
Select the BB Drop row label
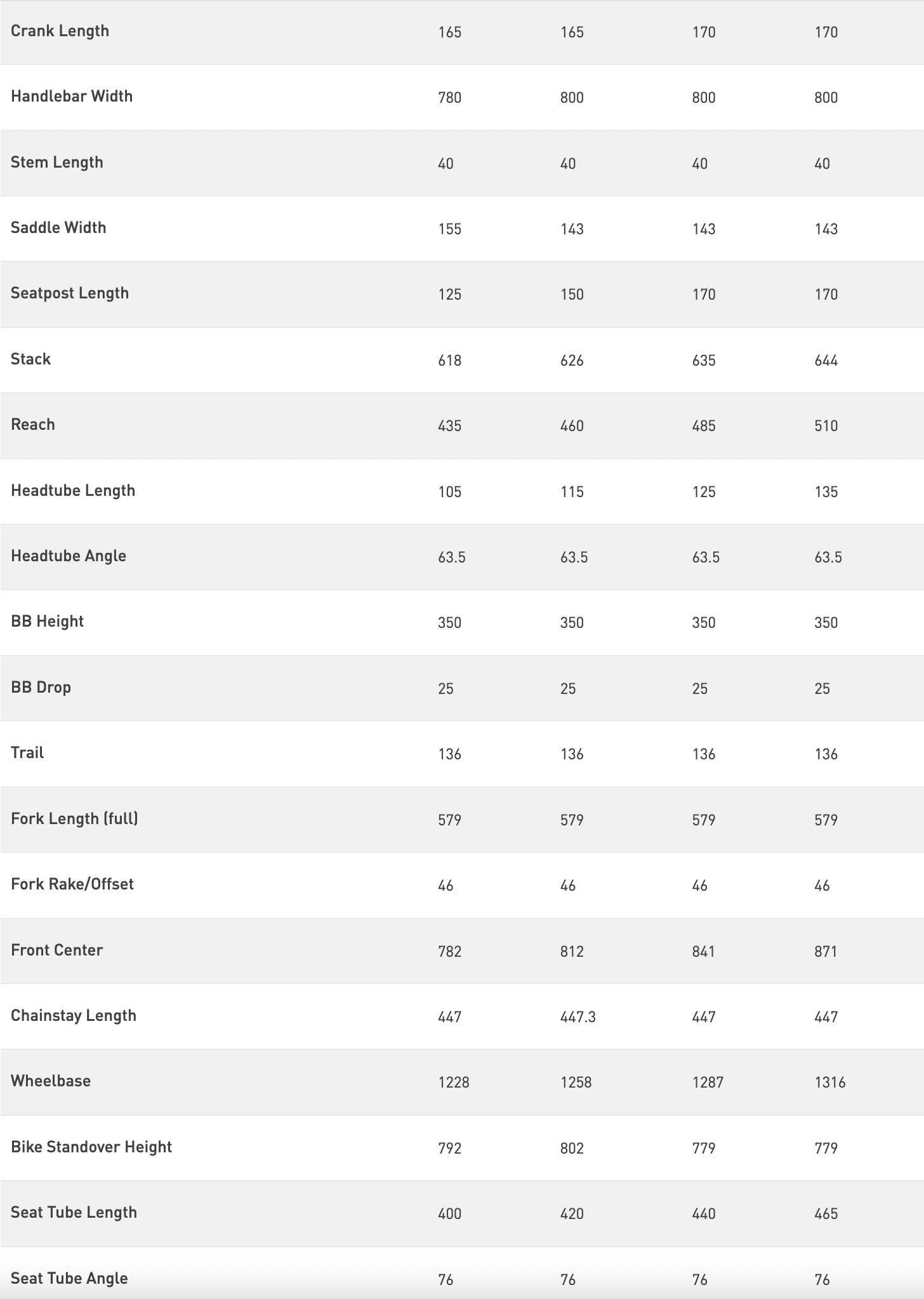point(41,688)
